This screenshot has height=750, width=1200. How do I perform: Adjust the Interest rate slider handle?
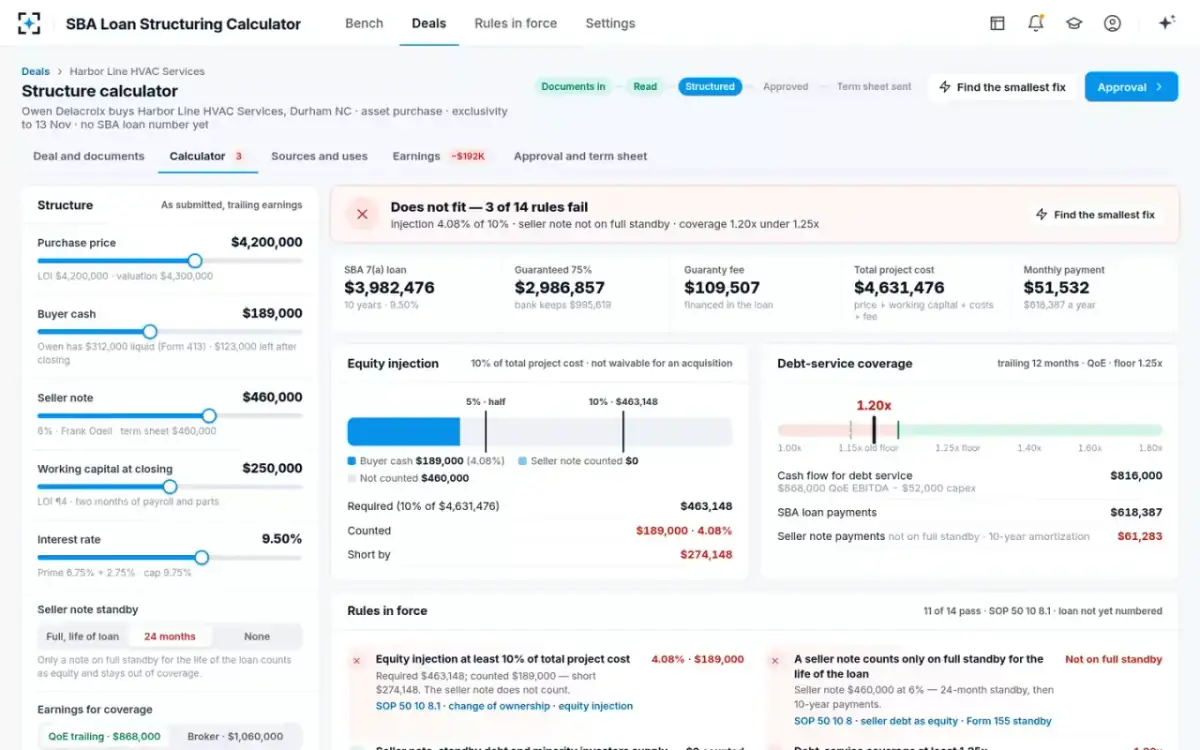[202, 557]
